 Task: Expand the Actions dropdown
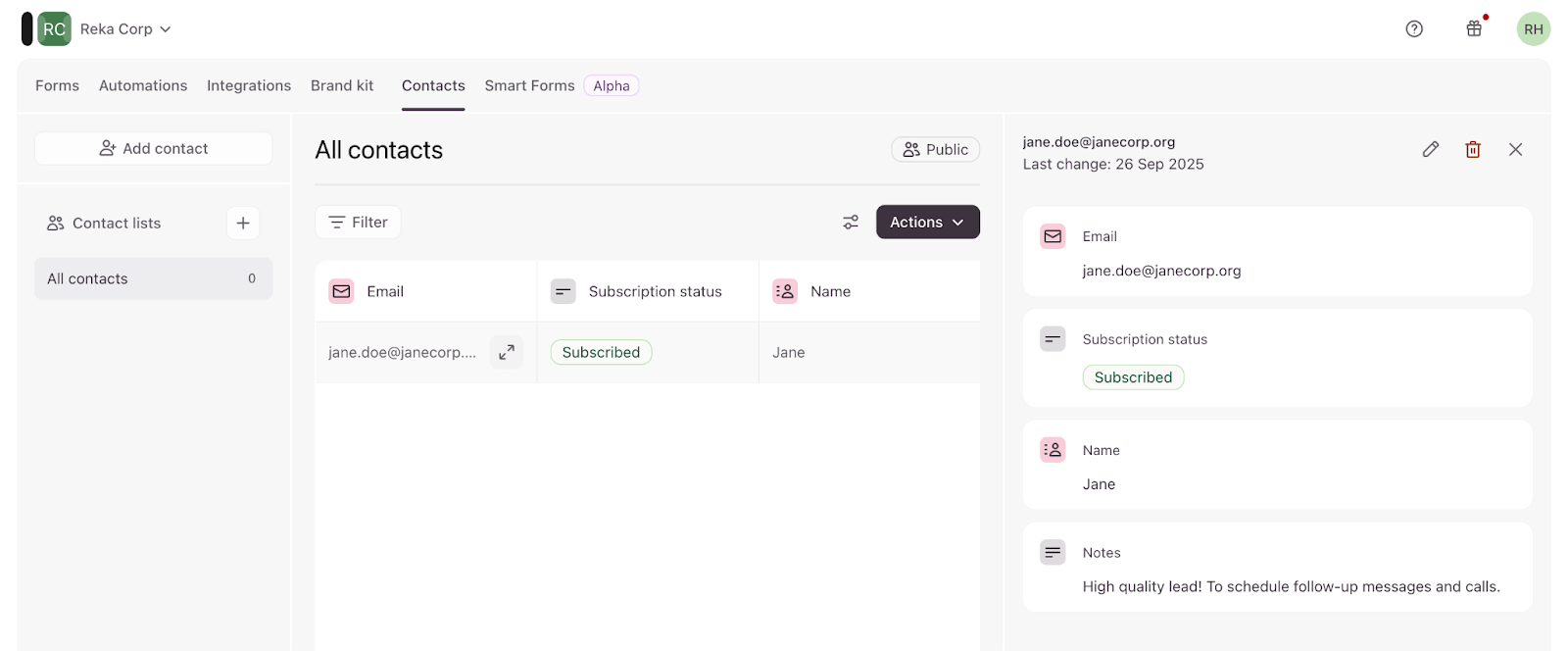[x=927, y=223]
